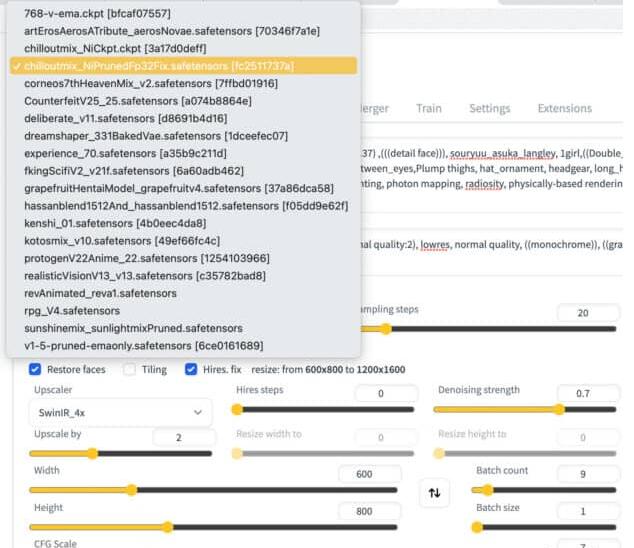The height and width of the screenshot is (548, 634).
Task: Swap width and height with arrows button
Action: coord(434,493)
